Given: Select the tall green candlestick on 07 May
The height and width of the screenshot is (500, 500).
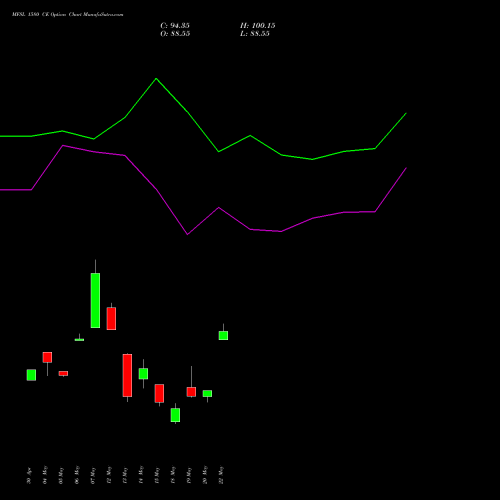Looking at the screenshot, I should [x=95, y=300].
